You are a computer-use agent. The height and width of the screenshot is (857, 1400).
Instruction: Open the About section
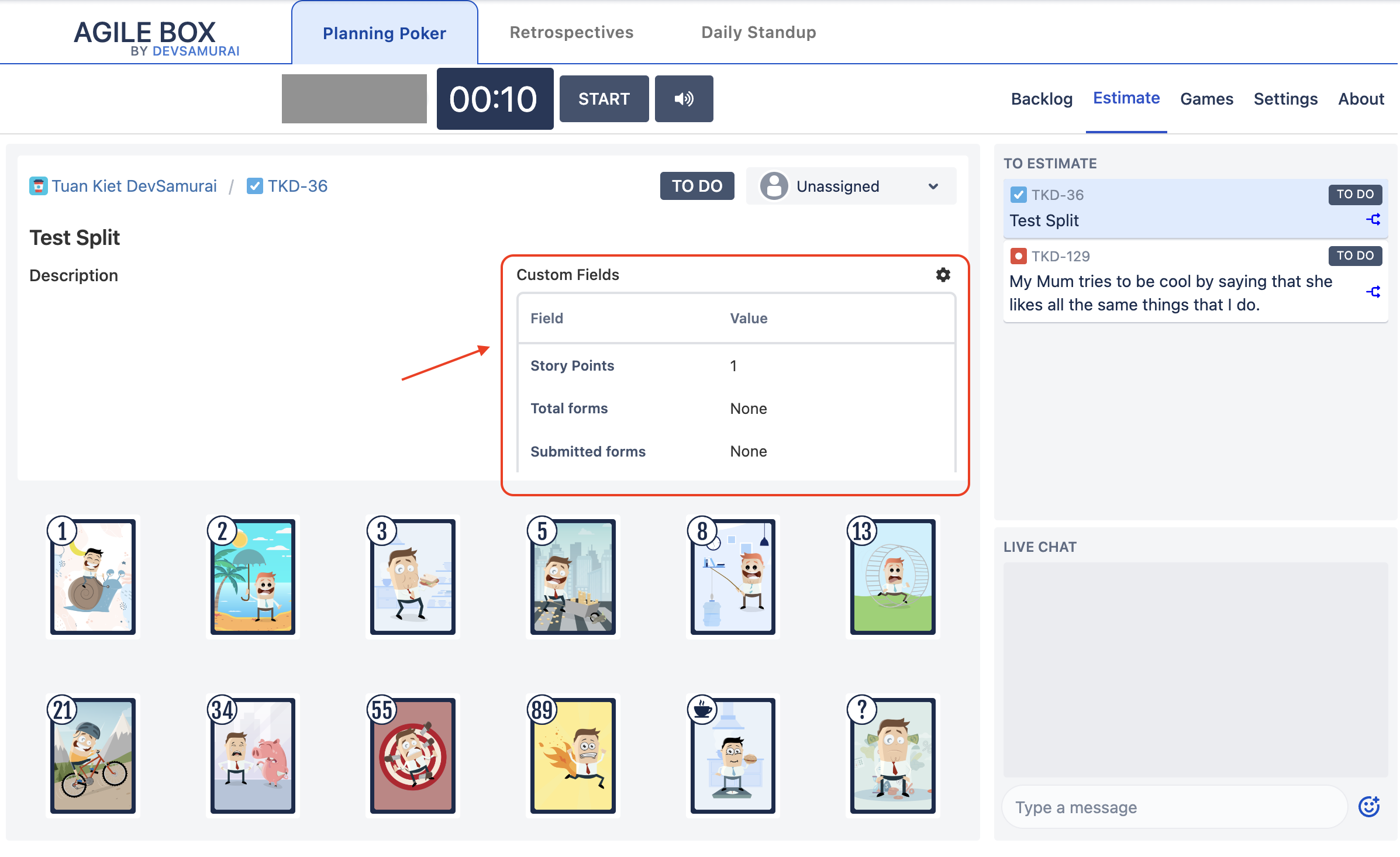coord(1361,99)
